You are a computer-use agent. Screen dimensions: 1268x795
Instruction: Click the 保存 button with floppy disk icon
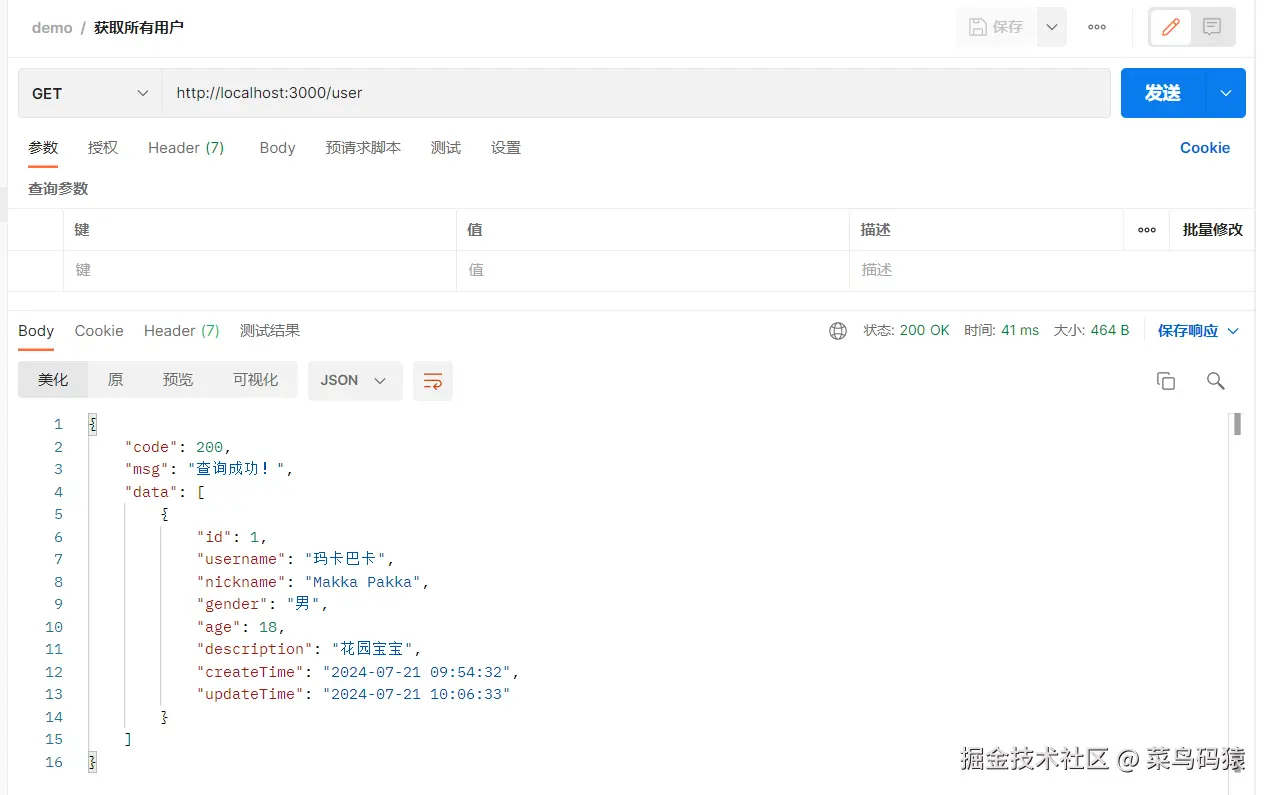click(996, 27)
